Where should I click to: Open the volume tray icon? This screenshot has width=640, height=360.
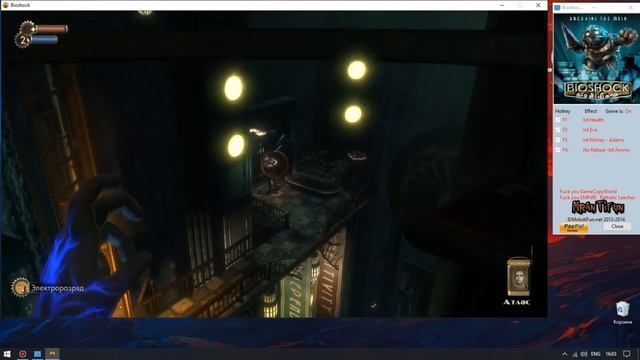584,354
